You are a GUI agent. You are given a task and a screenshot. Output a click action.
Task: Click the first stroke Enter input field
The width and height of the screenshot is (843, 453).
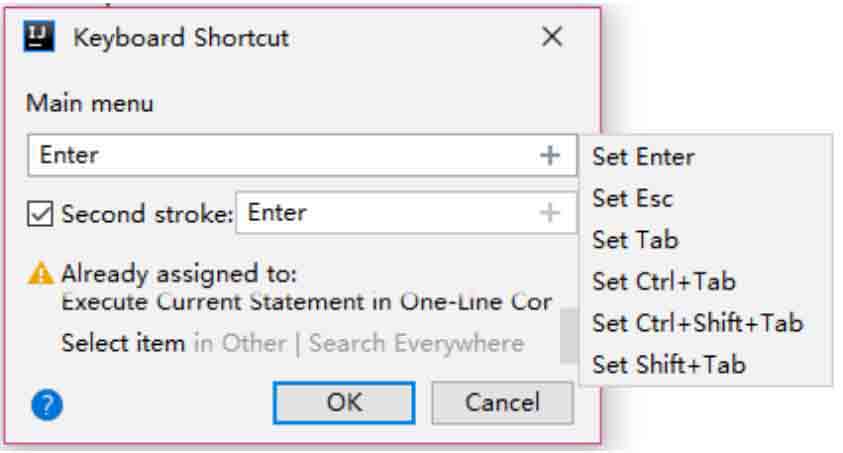click(280, 156)
